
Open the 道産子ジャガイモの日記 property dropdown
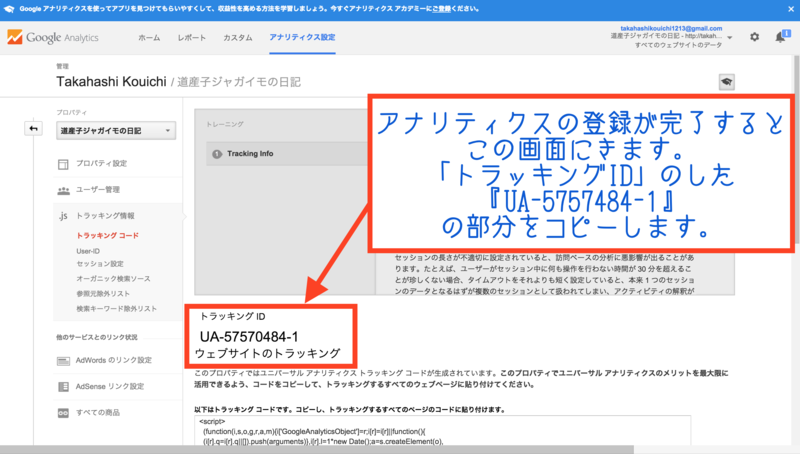[x=116, y=131]
